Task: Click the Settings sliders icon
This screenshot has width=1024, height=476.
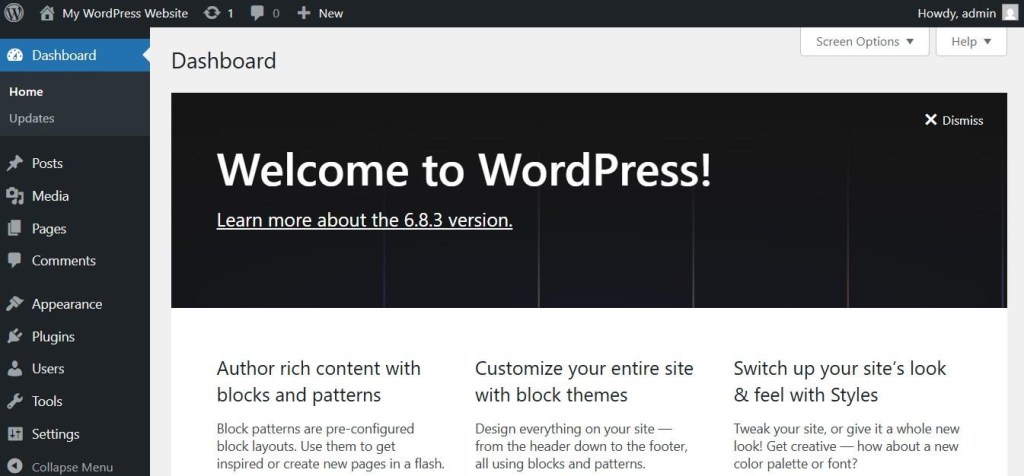Action: point(15,434)
